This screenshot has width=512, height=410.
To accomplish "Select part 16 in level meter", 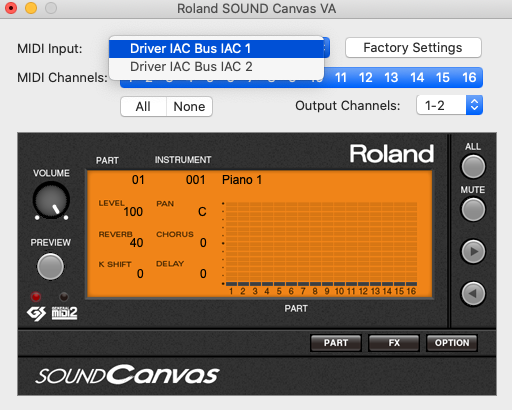I will pyautogui.click(x=411, y=291).
